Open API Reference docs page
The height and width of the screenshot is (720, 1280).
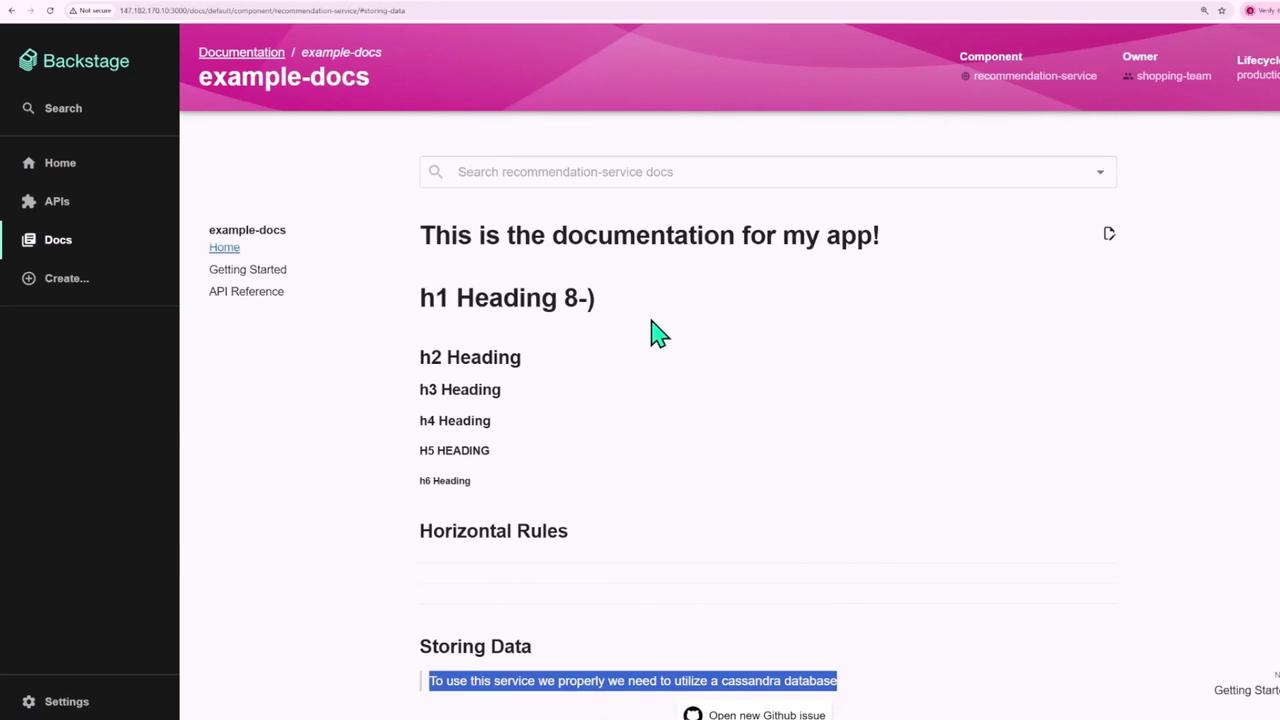pyautogui.click(x=246, y=291)
